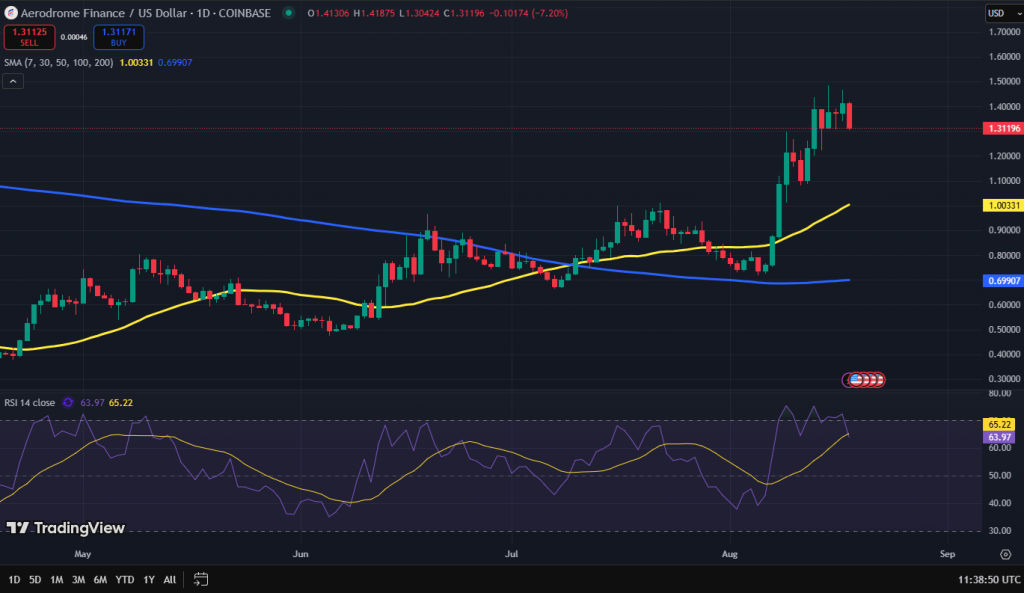Select the 3M time range
This screenshot has height=593, width=1024.
pyautogui.click(x=78, y=579)
